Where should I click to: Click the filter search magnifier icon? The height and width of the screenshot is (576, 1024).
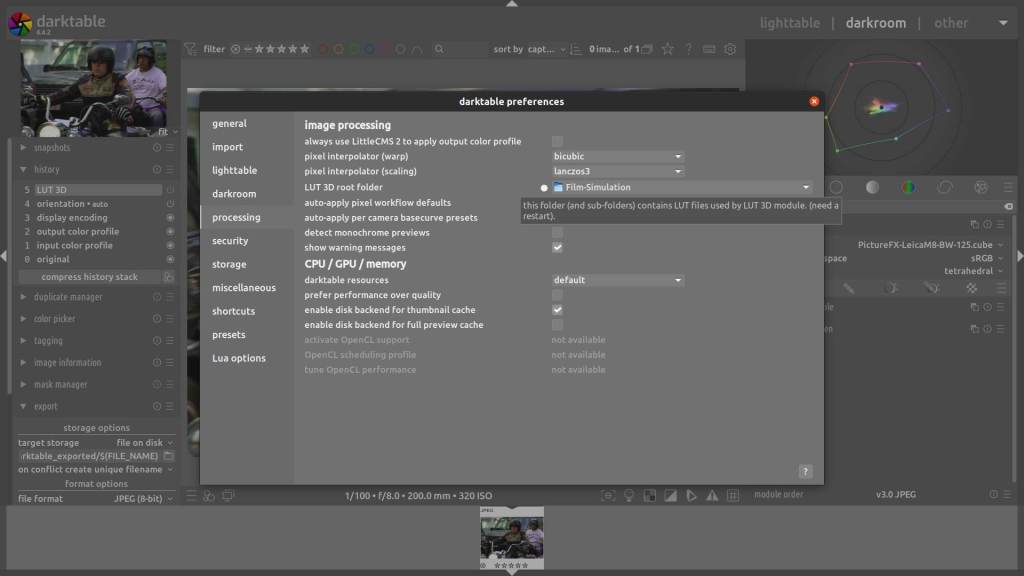click(x=439, y=49)
